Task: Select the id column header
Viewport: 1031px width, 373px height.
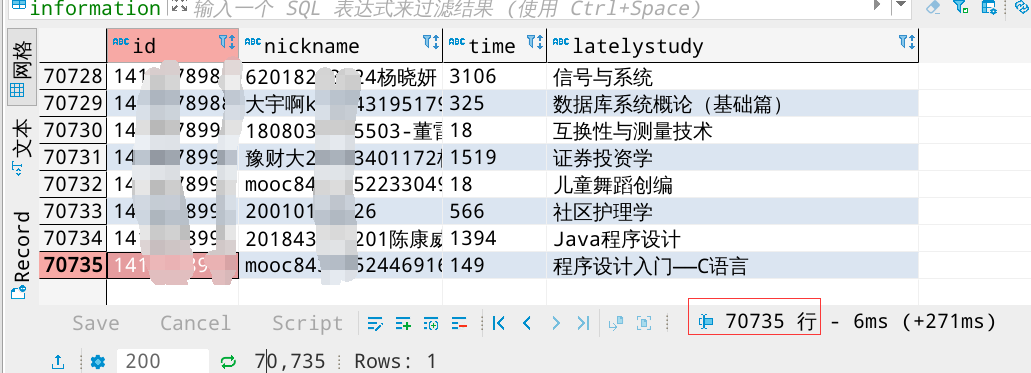Action: [x=172, y=45]
